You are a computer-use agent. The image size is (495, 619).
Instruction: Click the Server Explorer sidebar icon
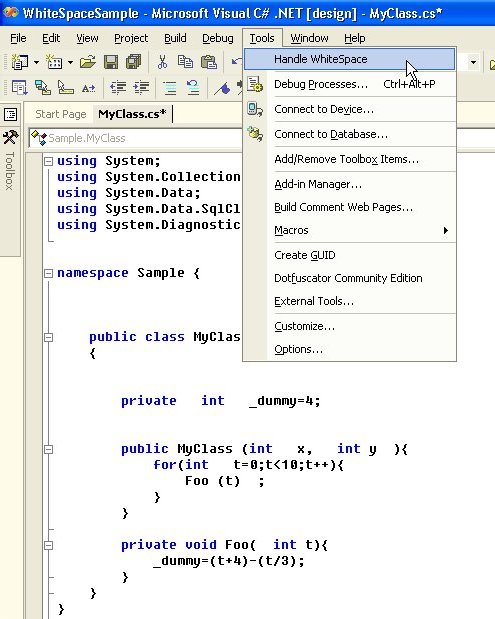(x=10, y=114)
